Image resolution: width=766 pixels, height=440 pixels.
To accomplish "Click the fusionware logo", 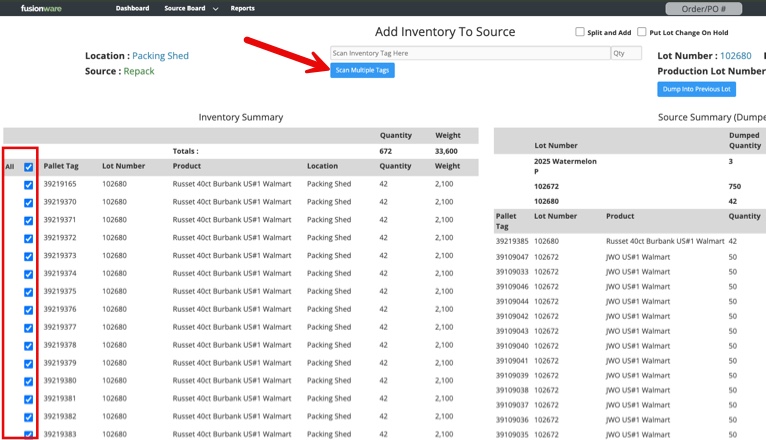I will point(42,8).
